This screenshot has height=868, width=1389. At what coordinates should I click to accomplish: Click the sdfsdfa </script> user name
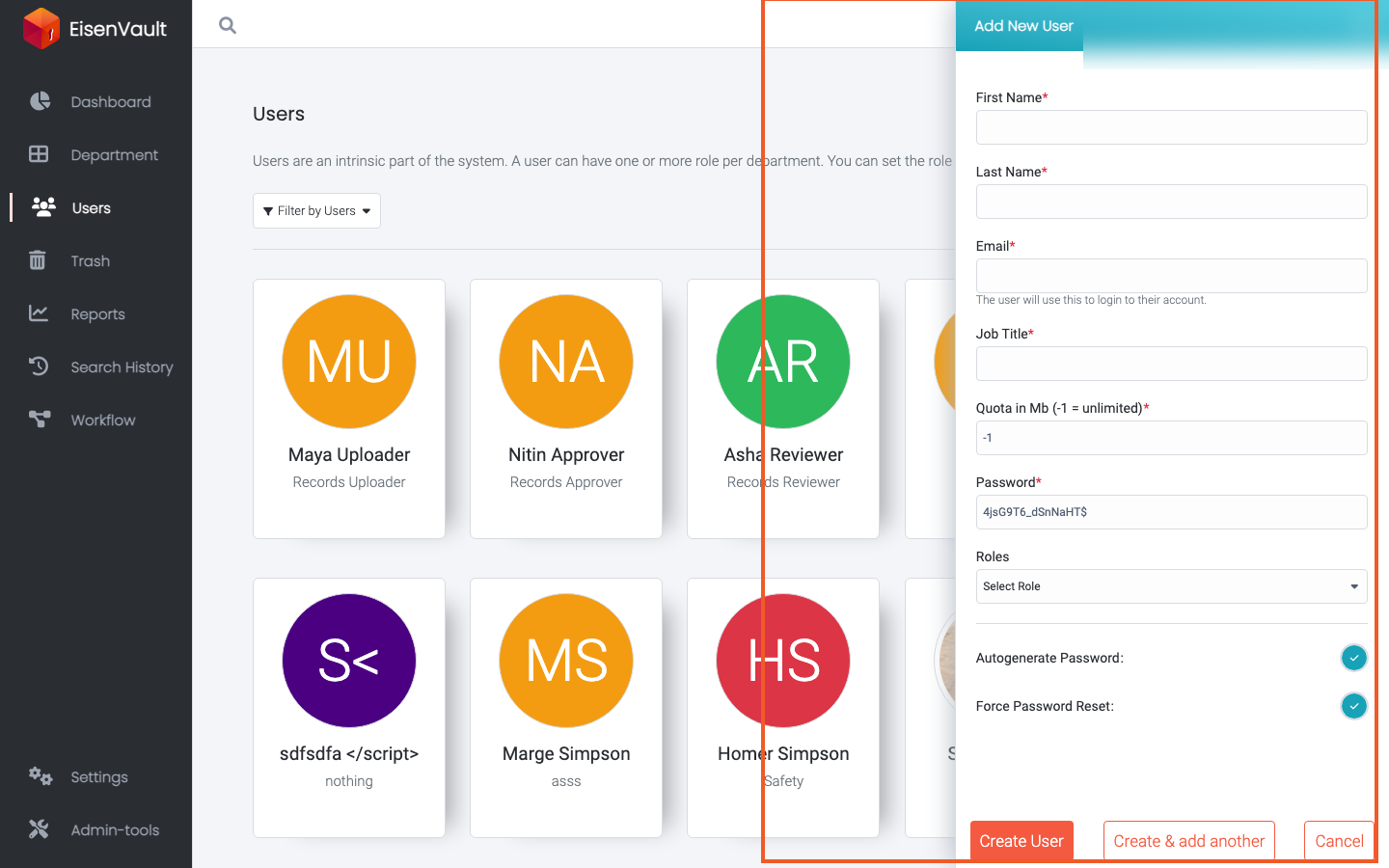tap(349, 754)
